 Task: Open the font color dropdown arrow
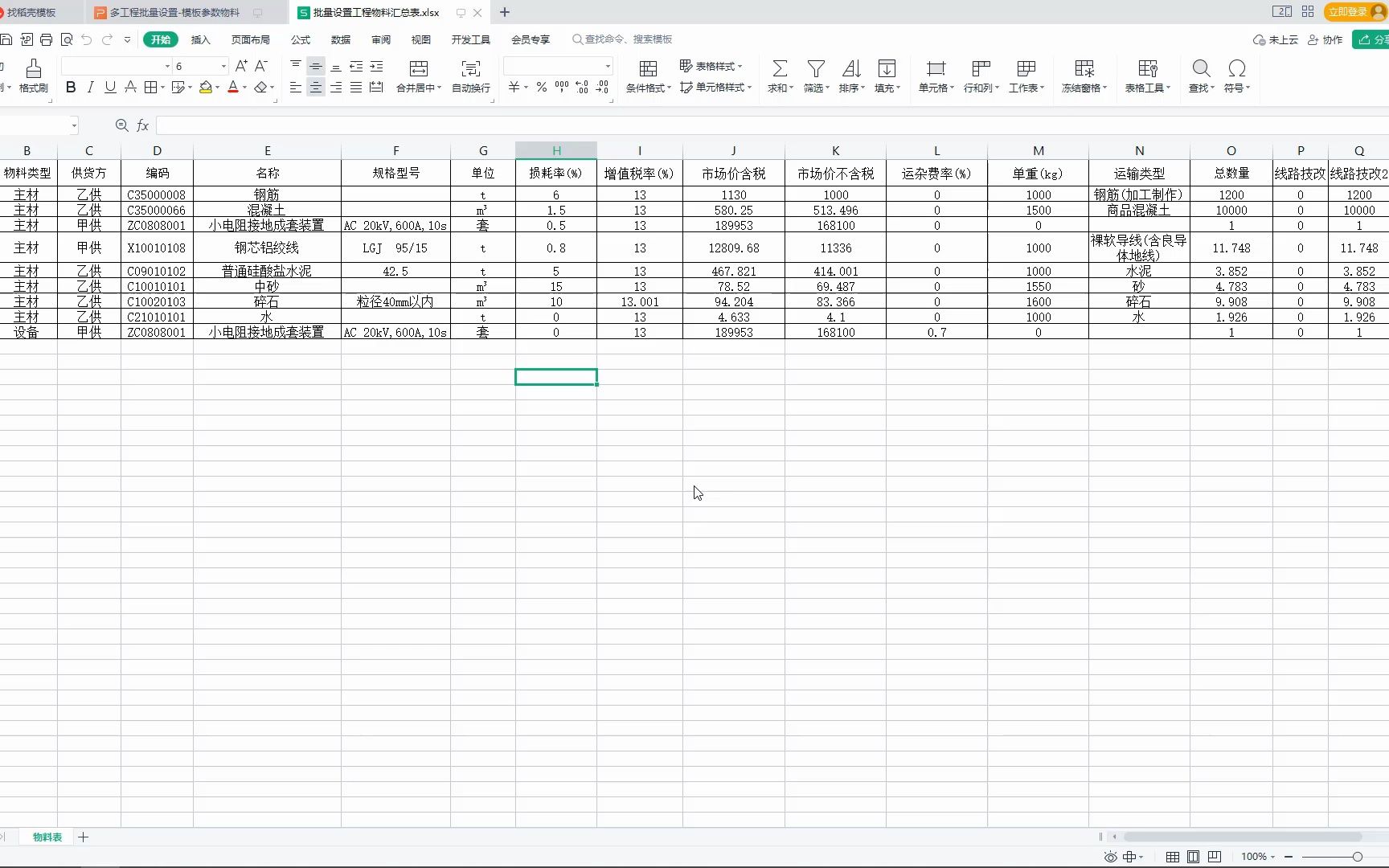tap(244, 88)
